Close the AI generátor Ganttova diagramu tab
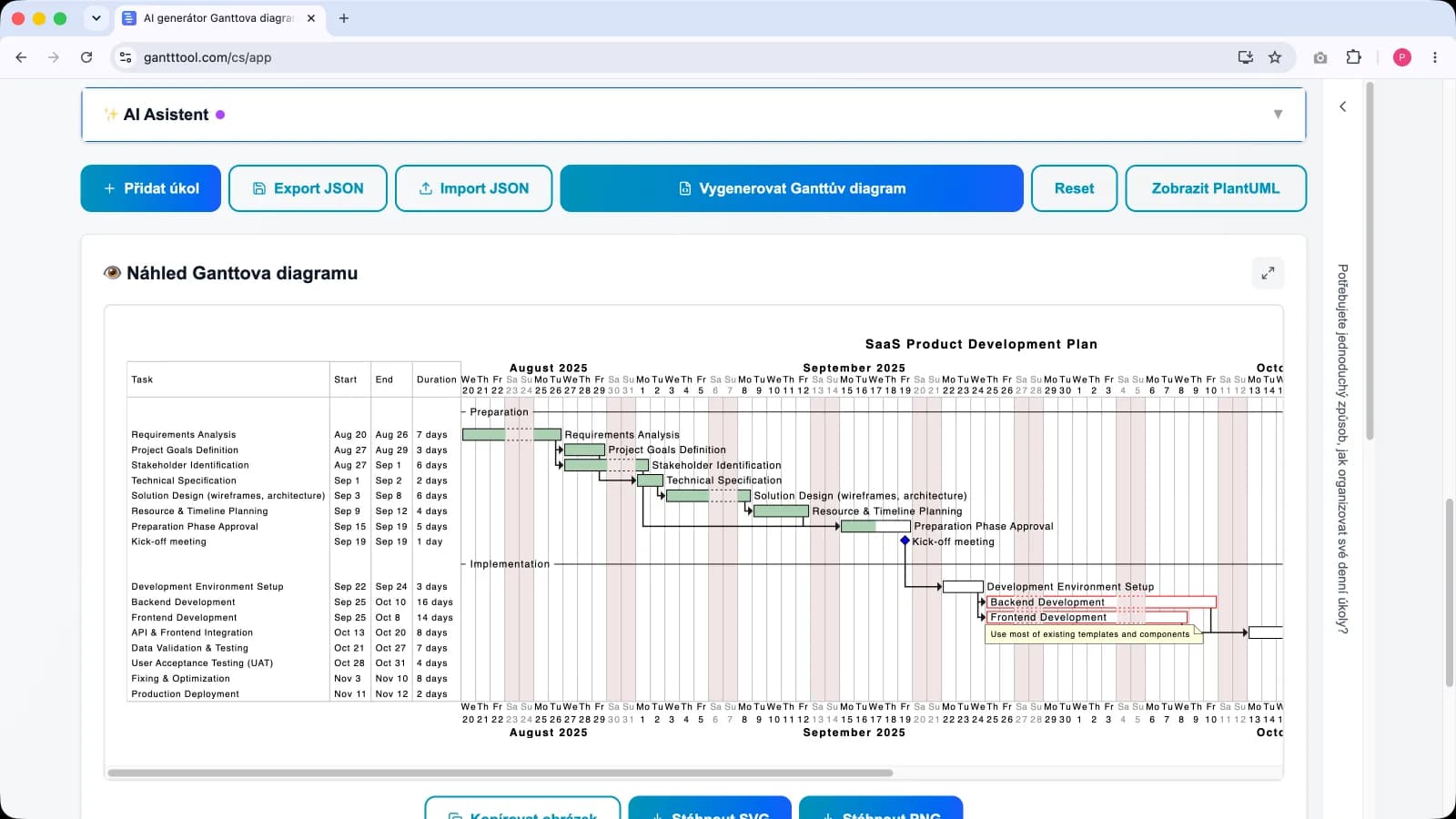The height and width of the screenshot is (819, 1456). click(x=311, y=18)
